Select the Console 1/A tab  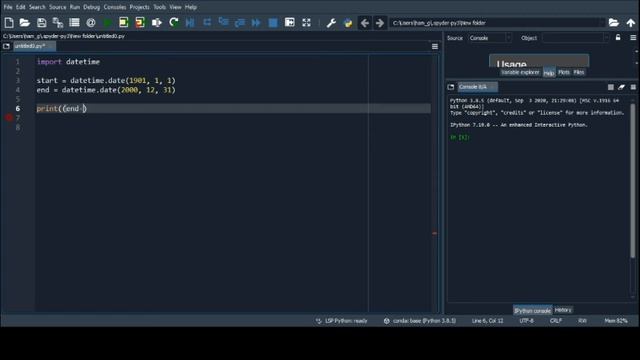[477, 87]
